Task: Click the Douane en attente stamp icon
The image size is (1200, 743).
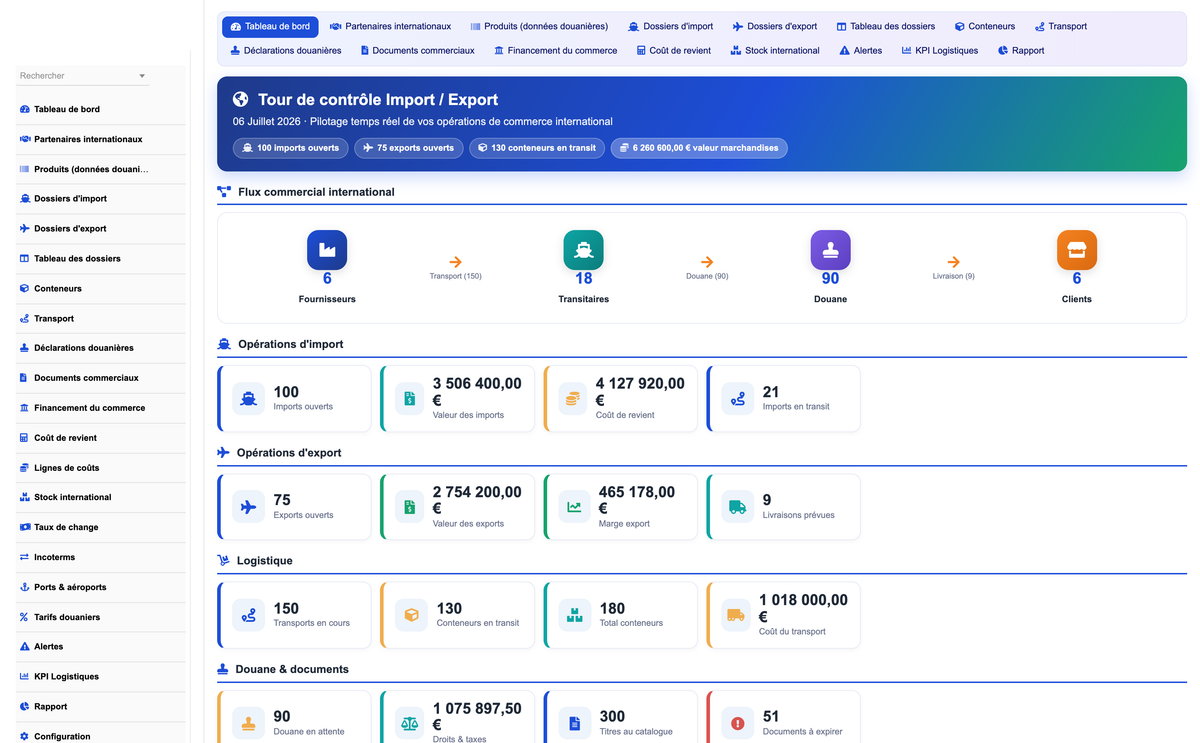Action: coord(248,723)
